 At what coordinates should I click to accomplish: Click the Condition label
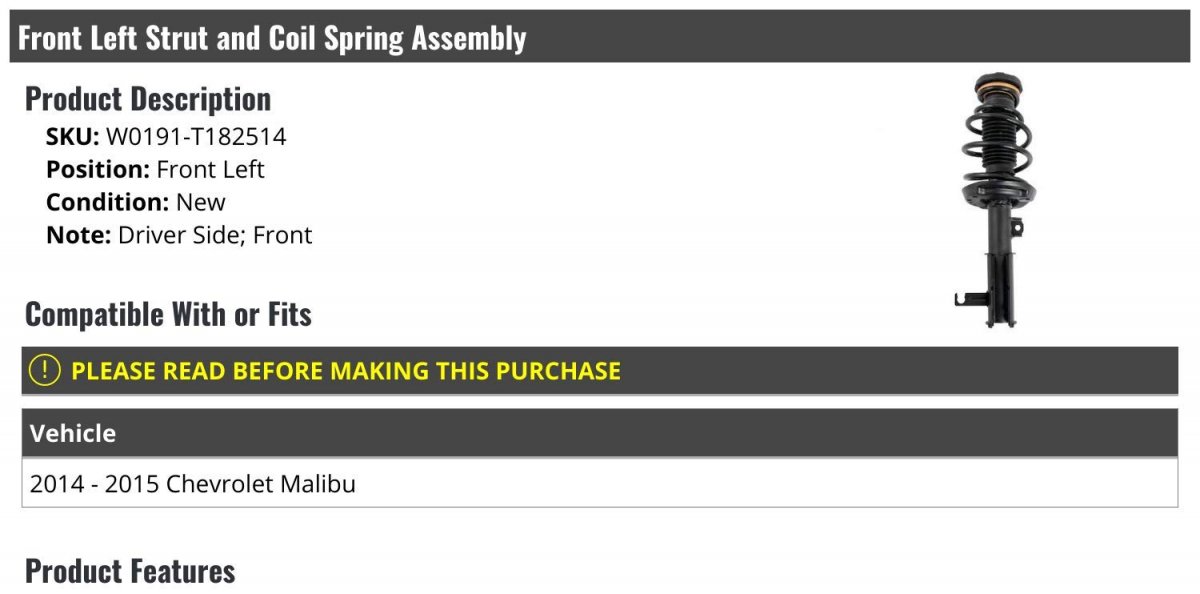pyautogui.click(x=107, y=202)
